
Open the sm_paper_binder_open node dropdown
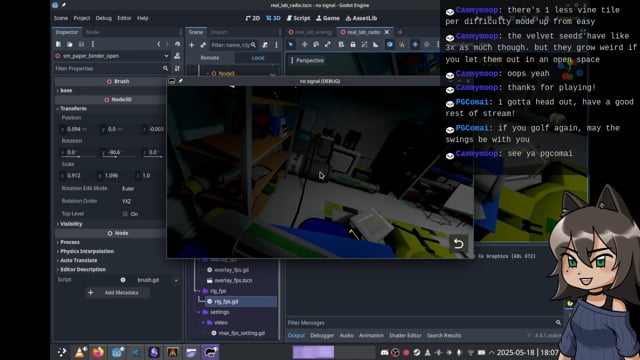click(166, 56)
